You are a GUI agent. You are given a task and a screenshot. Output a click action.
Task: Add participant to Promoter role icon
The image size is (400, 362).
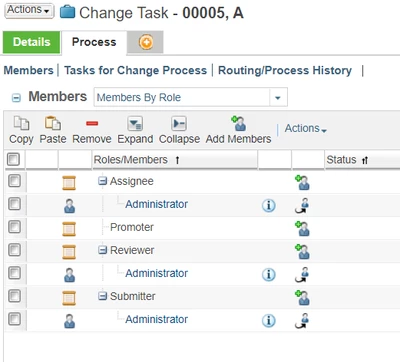[x=302, y=229]
